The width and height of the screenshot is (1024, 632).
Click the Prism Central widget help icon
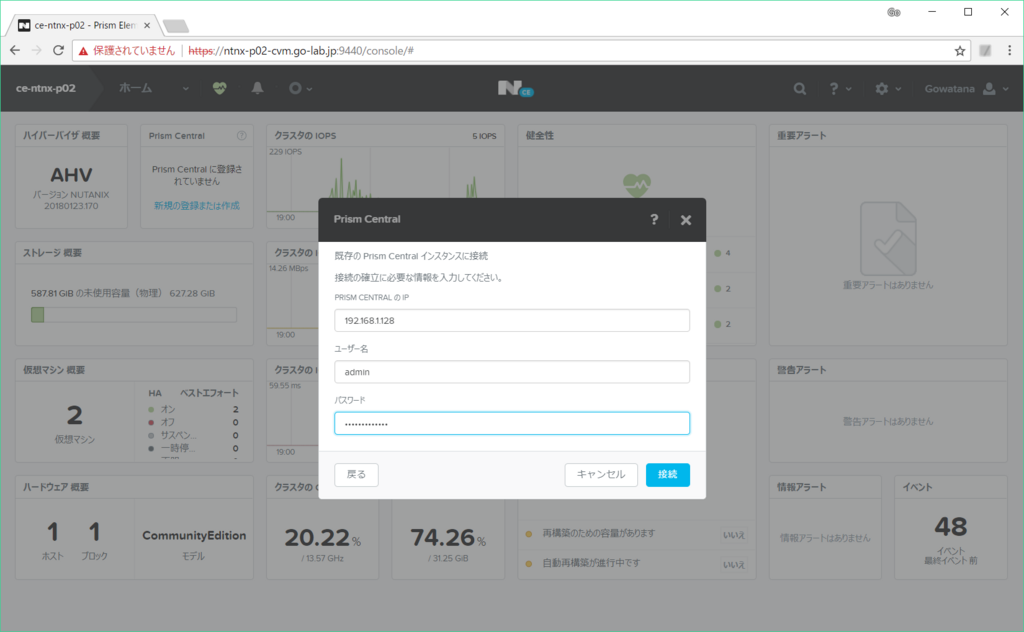pyautogui.click(x=242, y=136)
